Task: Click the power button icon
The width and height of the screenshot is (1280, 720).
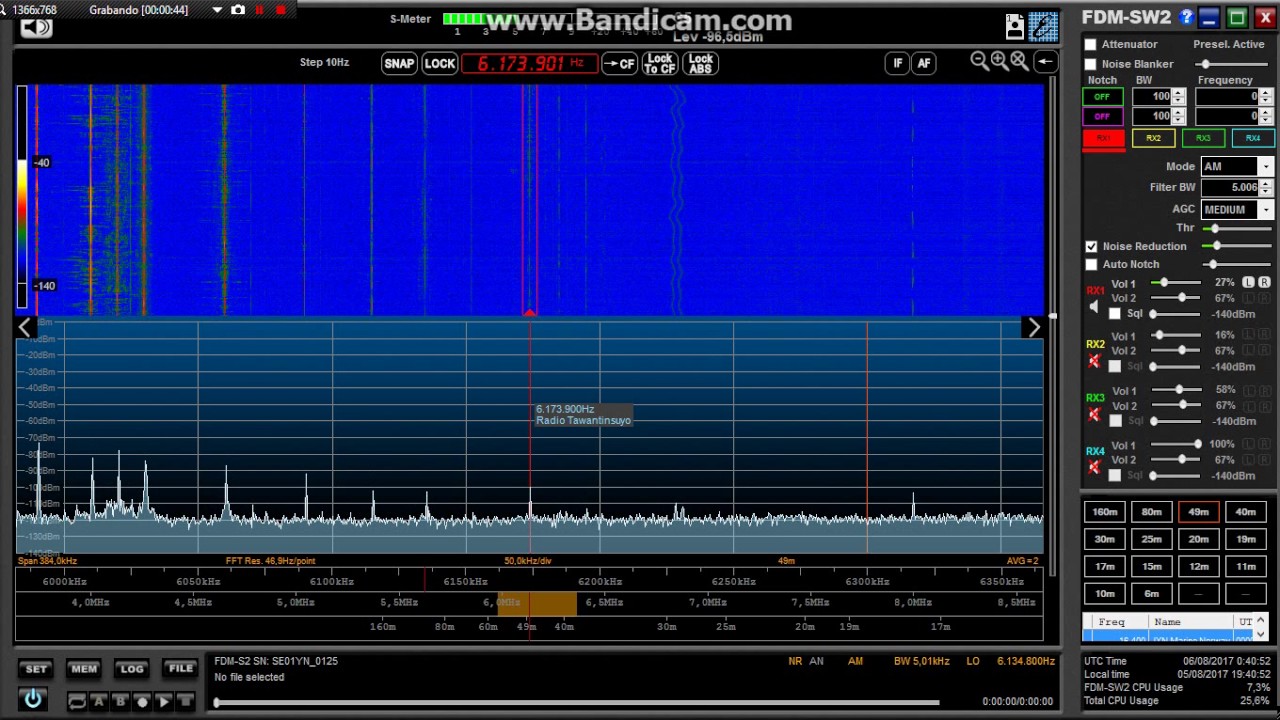Action: 33,700
